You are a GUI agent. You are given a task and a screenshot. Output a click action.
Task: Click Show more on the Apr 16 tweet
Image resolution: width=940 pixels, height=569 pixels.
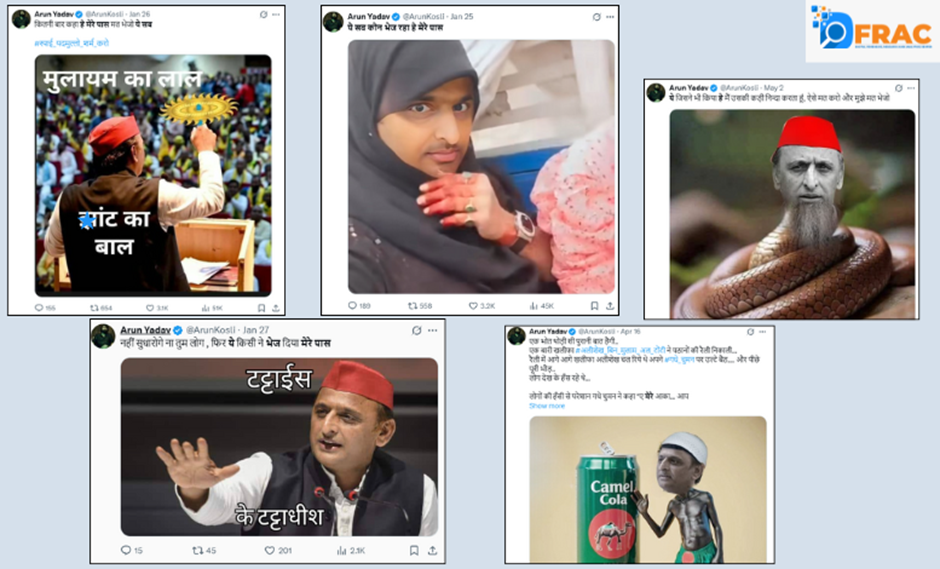pos(547,406)
